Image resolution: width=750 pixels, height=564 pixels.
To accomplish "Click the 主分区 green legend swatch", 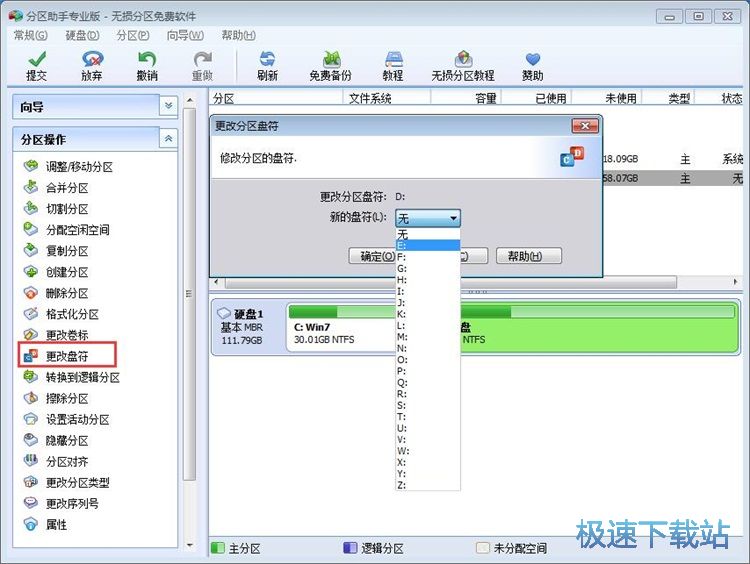I will click(217, 547).
